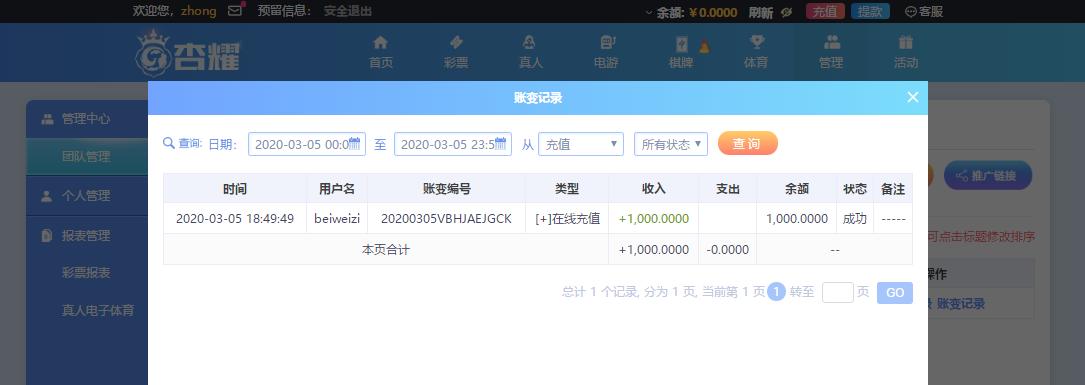Open the start date calendar picker icon

pyautogui.click(x=354, y=144)
